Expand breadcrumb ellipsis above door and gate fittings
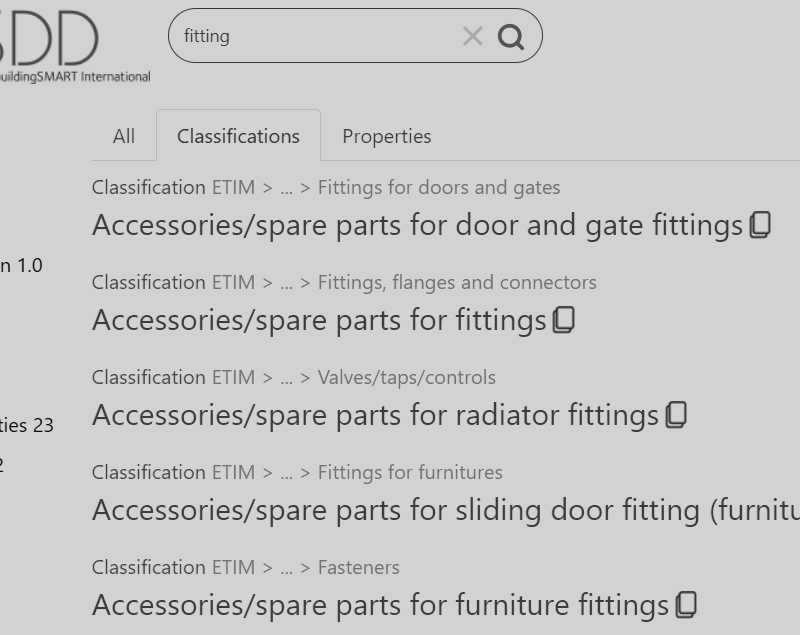800x635 pixels. click(287, 188)
